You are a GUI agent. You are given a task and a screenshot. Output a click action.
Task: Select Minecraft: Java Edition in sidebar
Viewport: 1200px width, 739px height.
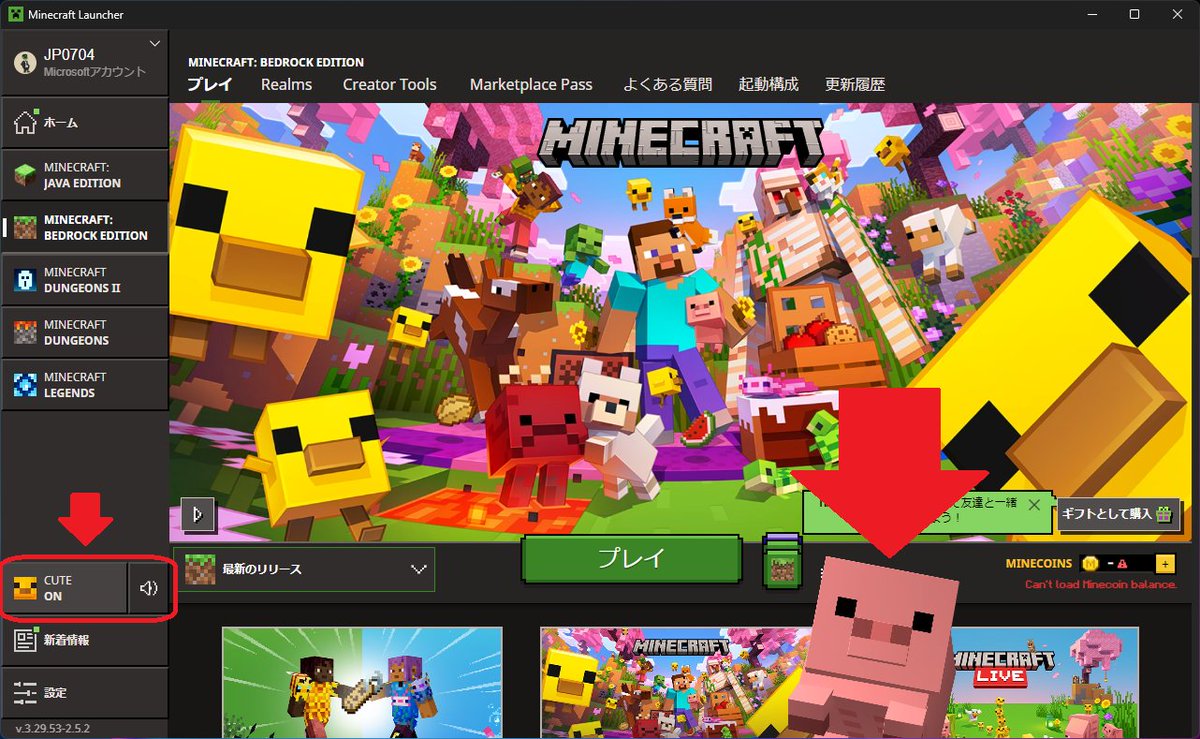click(x=84, y=175)
